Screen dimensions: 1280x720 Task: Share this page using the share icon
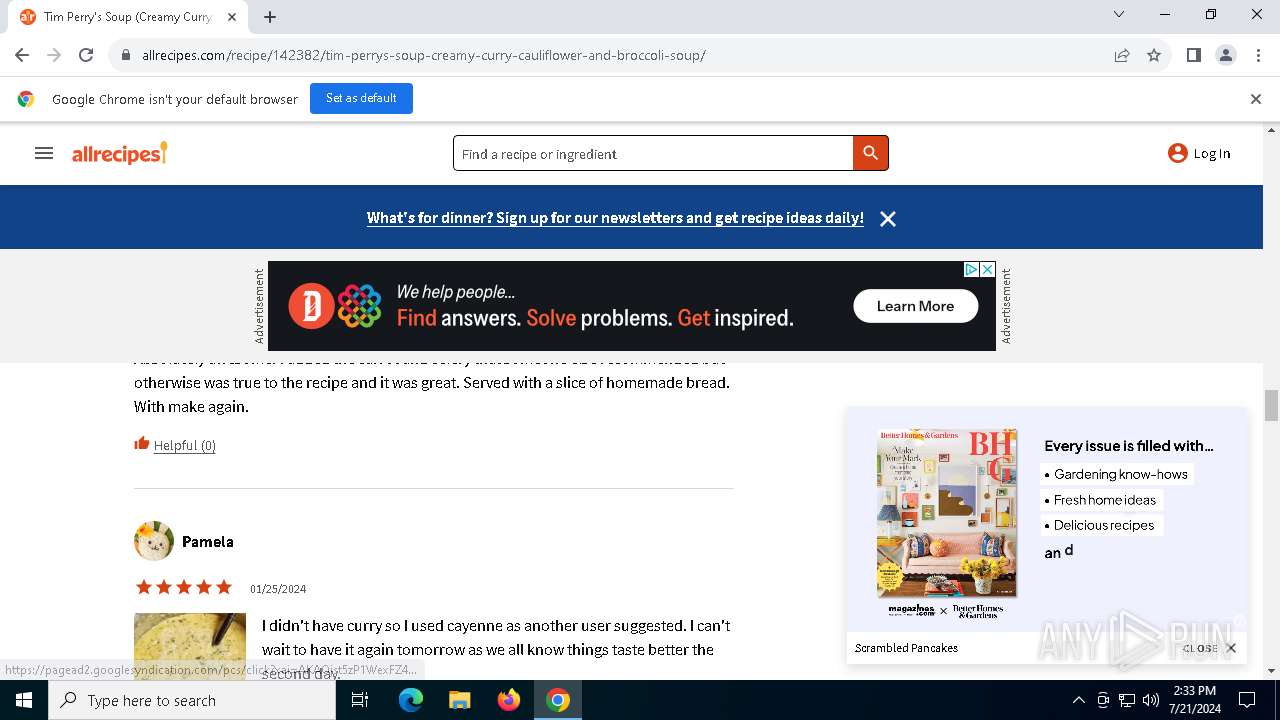tap(1122, 55)
